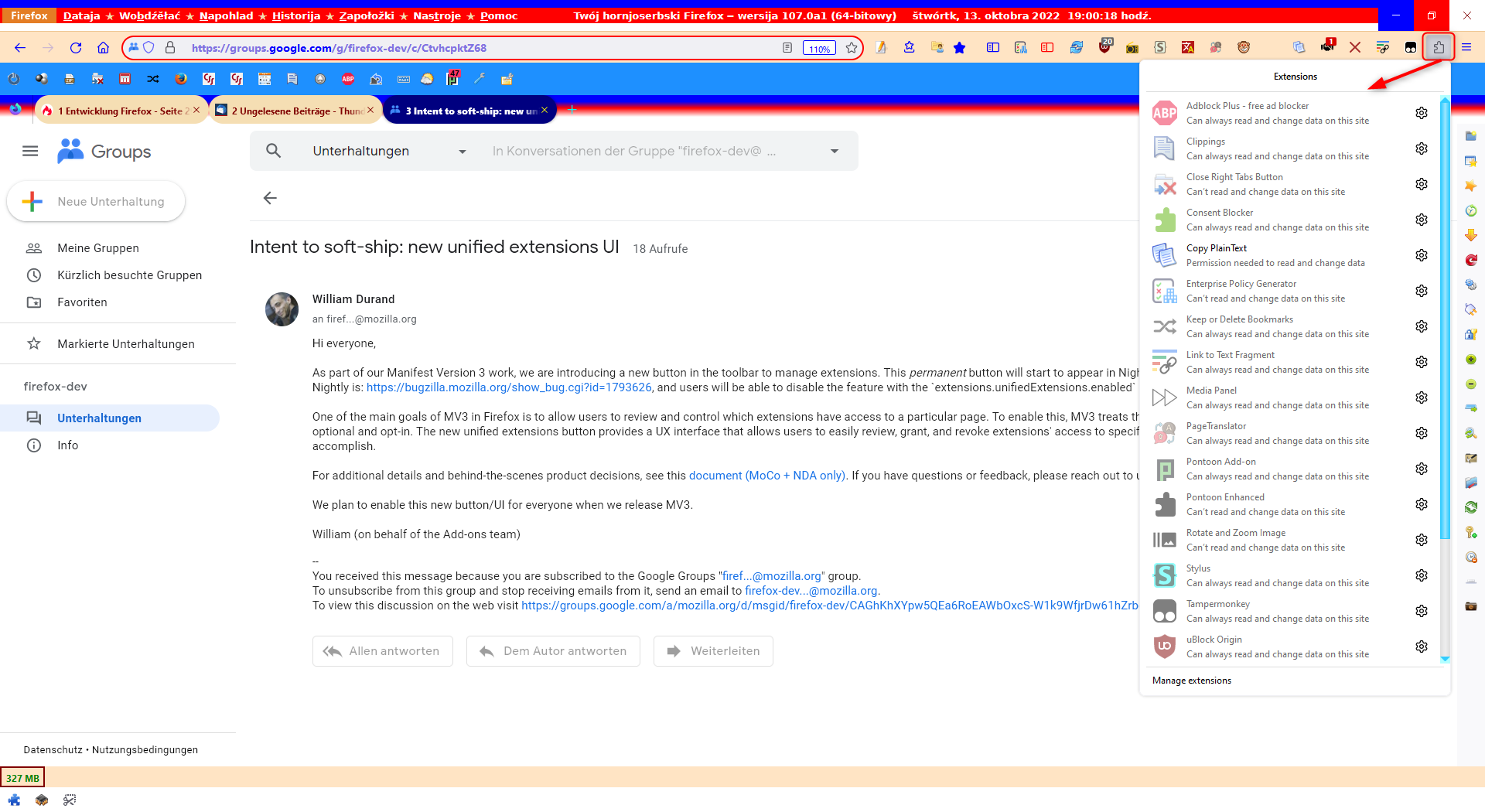Open the Historija menu
Image resolution: width=1485 pixels, height=812 pixels.
coord(295,15)
